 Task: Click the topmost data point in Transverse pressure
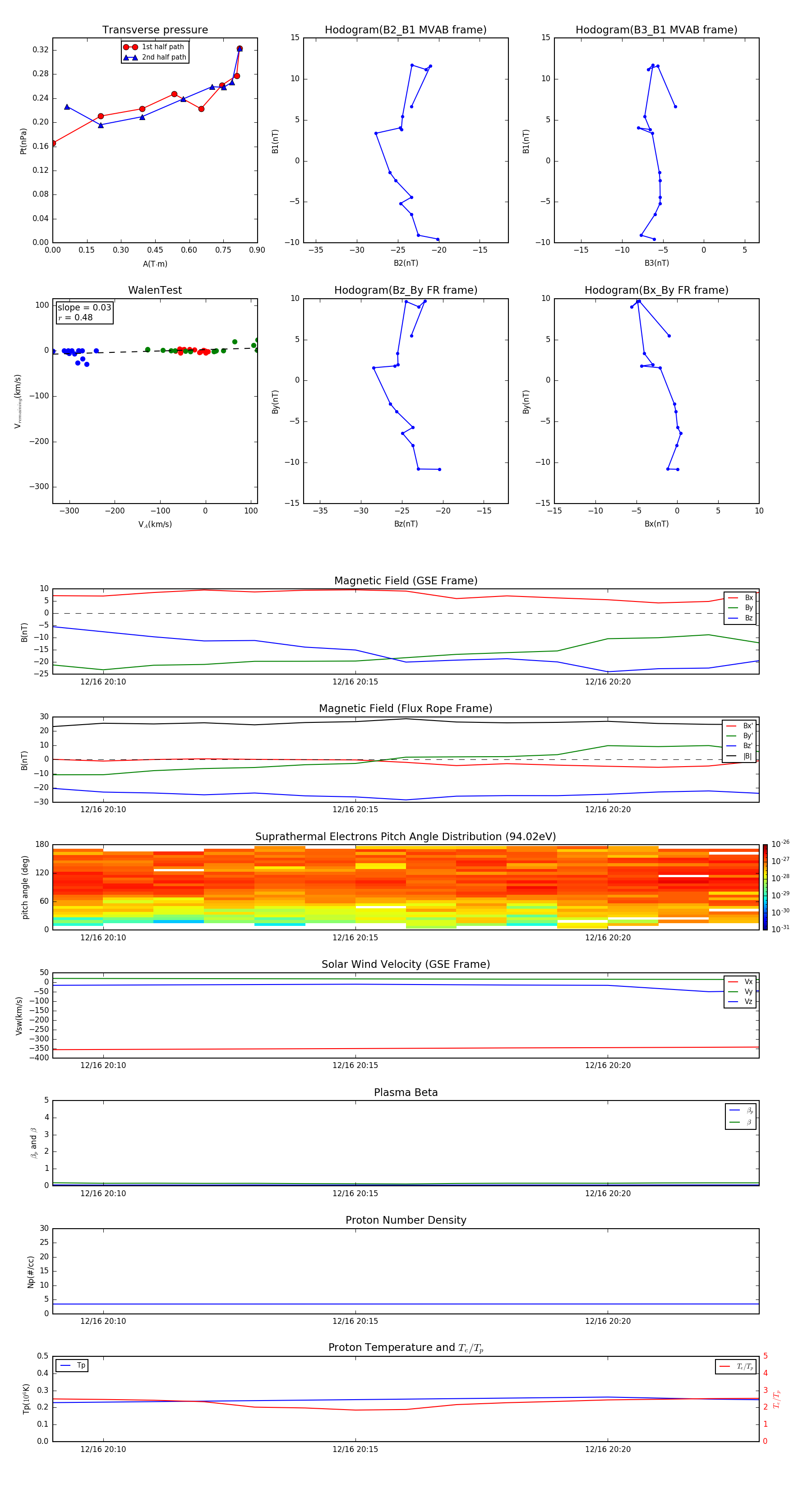click(x=239, y=49)
